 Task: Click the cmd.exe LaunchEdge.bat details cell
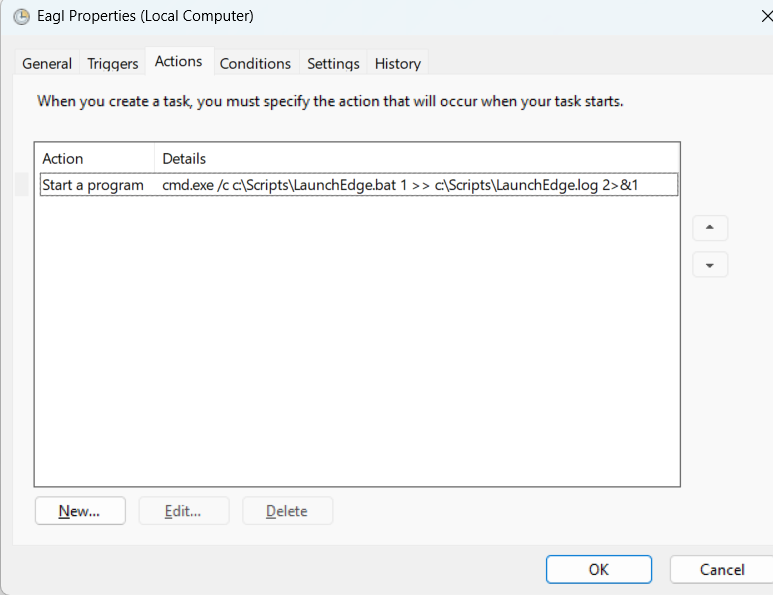(x=400, y=185)
